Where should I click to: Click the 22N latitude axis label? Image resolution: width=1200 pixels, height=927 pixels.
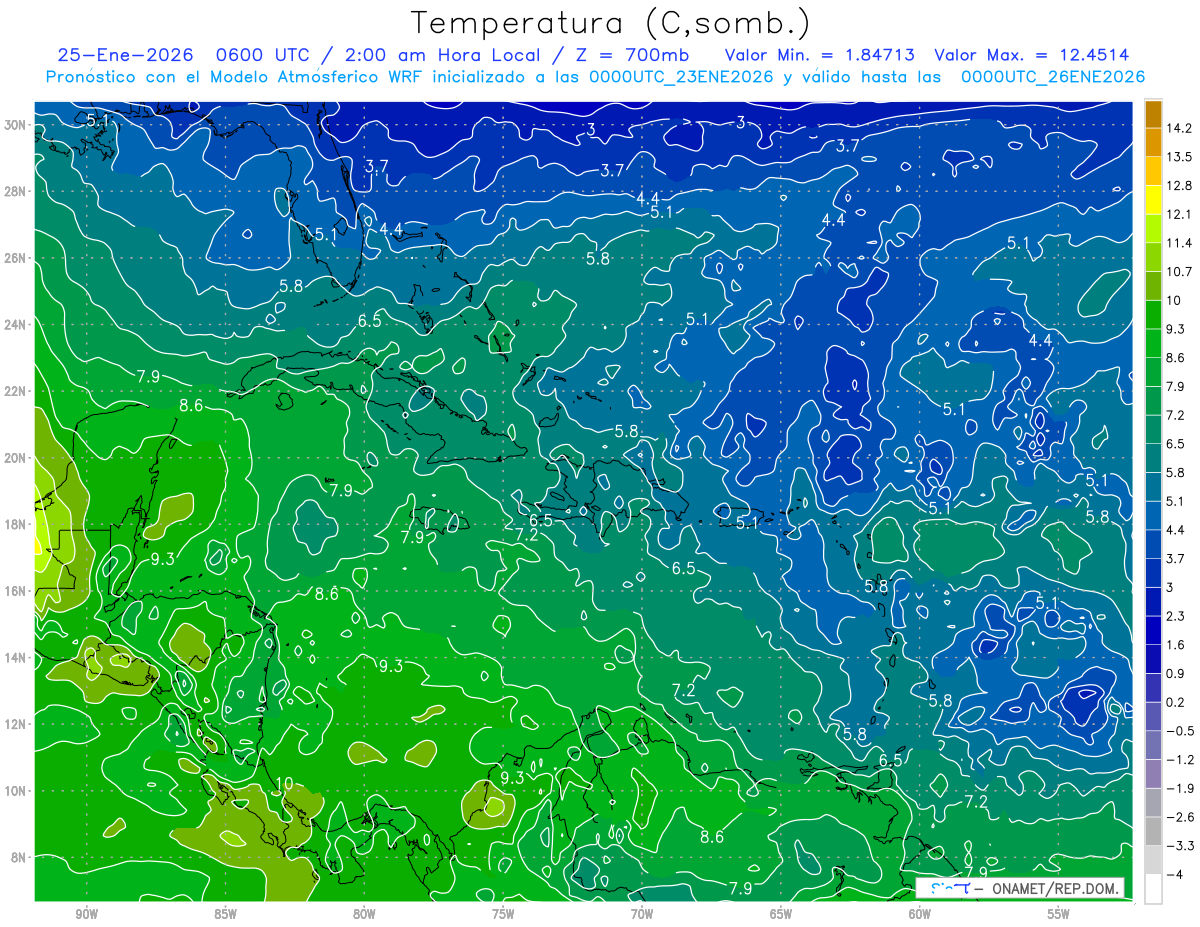[16, 391]
